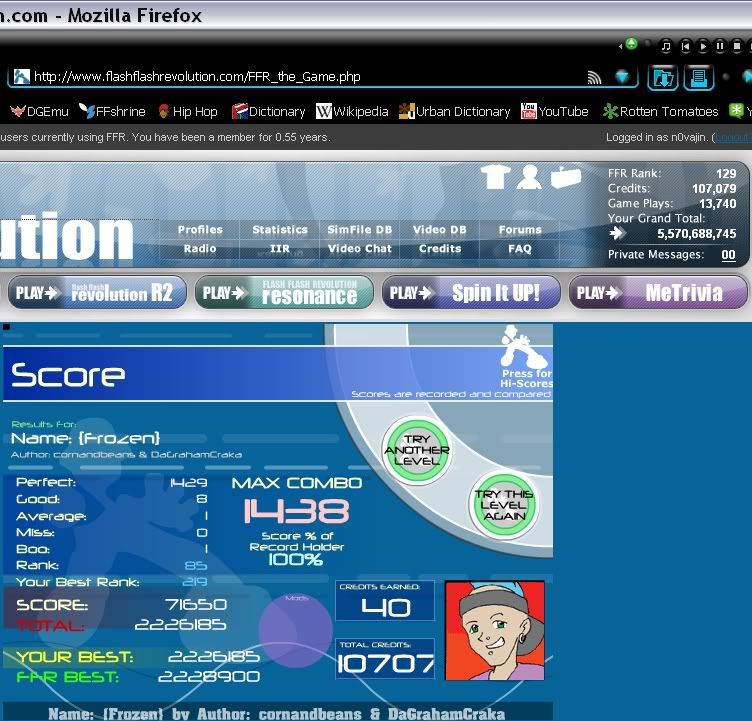Click the green up-arrow icon
752x721 pixels.
tap(631, 45)
